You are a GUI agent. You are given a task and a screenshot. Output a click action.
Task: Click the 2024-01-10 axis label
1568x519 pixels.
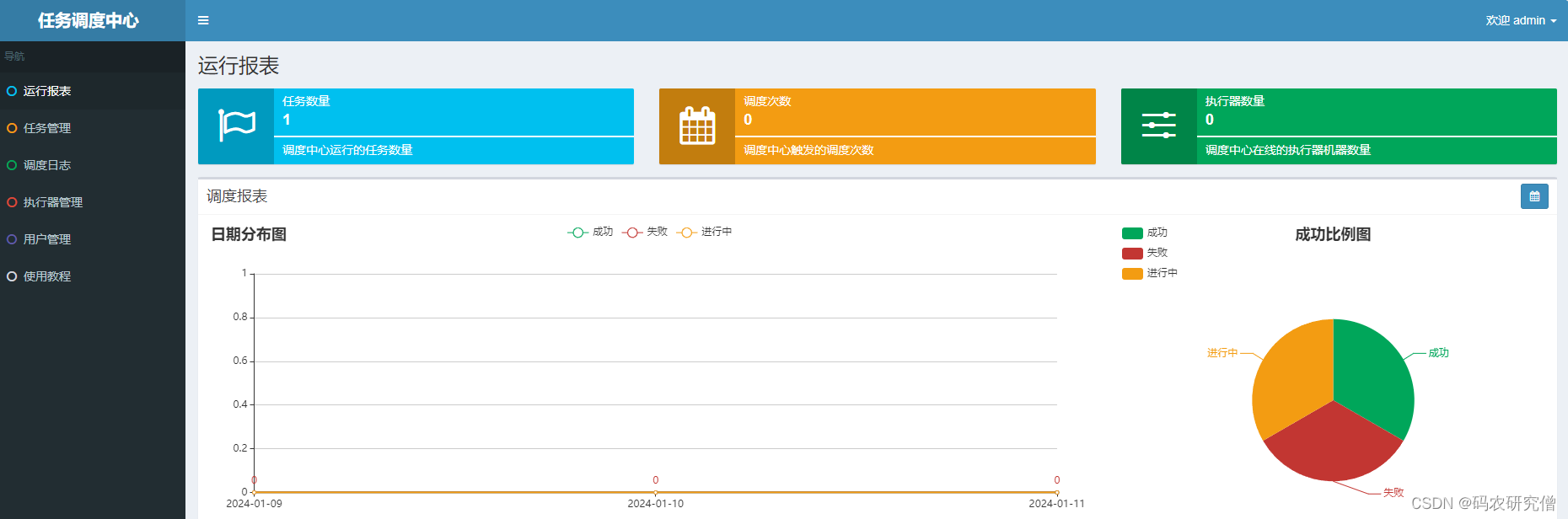[x=655, y=504]
